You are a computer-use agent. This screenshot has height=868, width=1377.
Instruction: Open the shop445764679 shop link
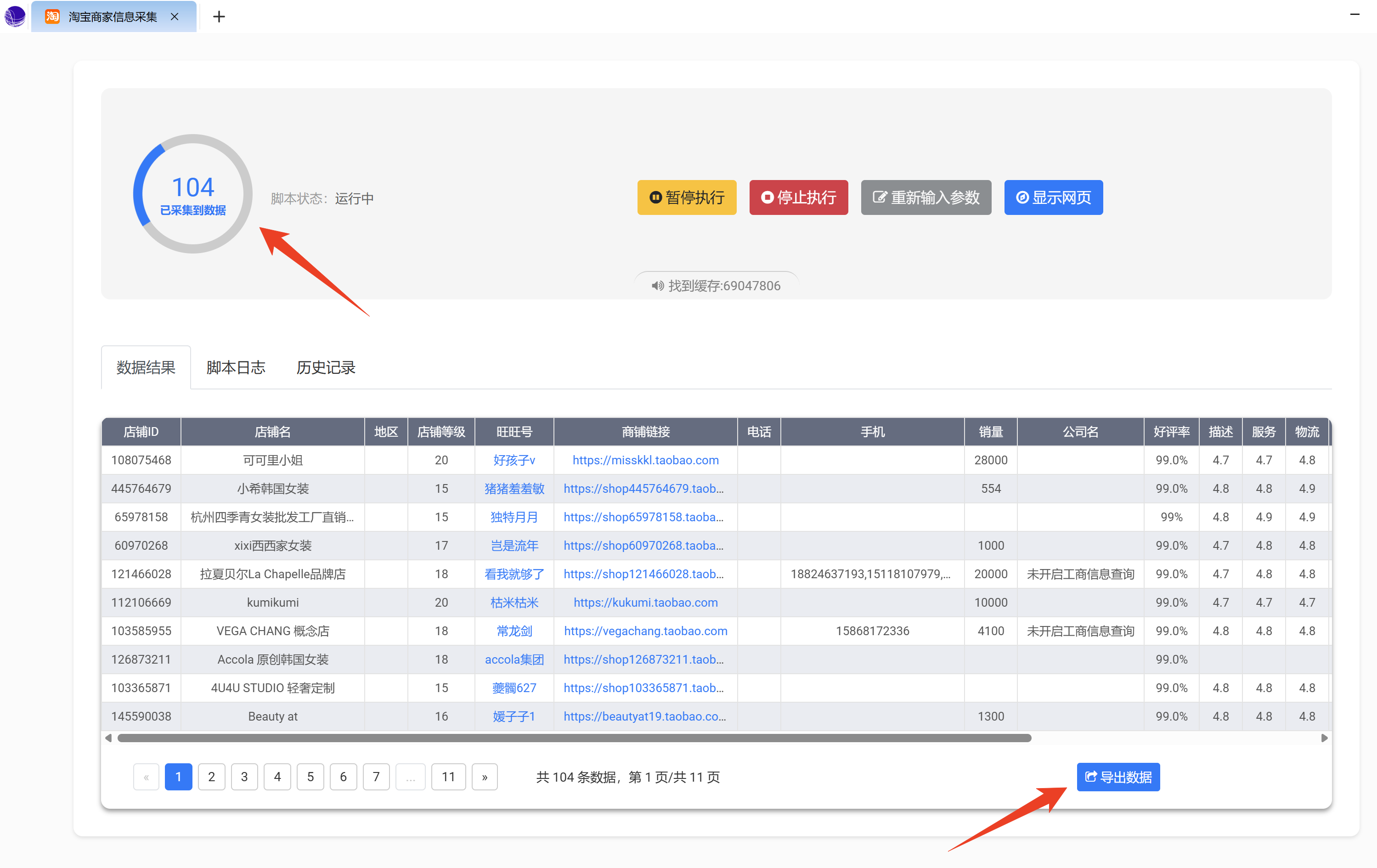coord(643,489)
